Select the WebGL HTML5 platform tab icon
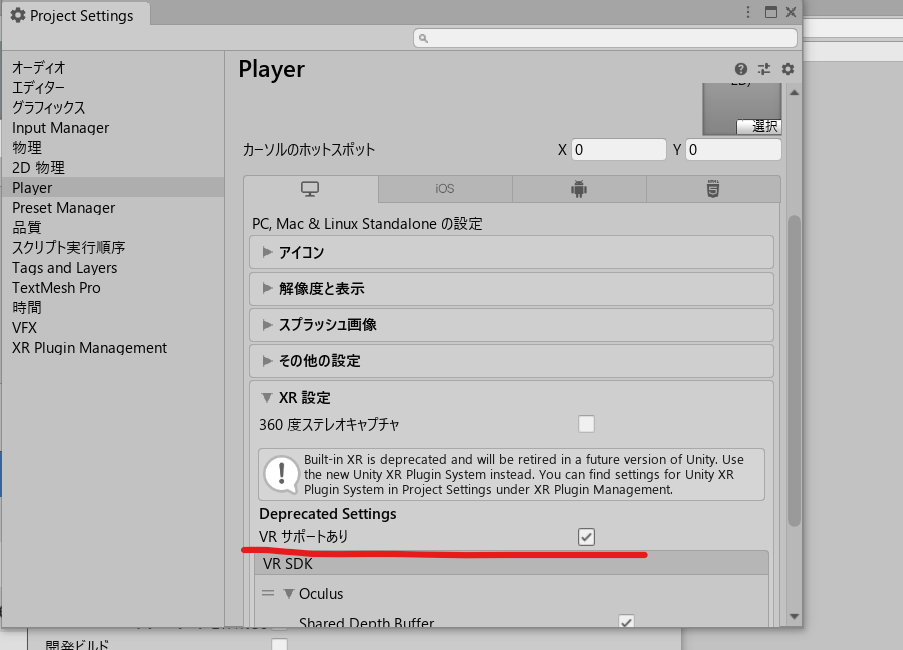Screen dimensions: 903x650 point(712,189)
